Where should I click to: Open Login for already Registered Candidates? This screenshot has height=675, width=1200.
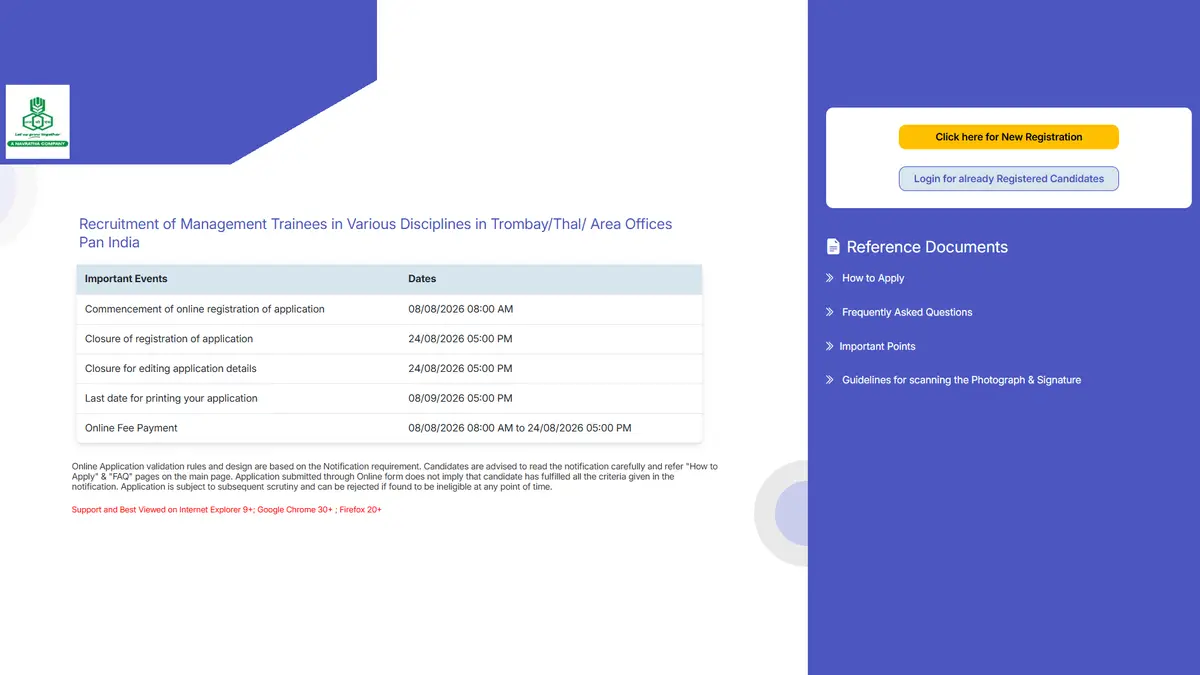pyautogui.click(x=1009, y=179)
